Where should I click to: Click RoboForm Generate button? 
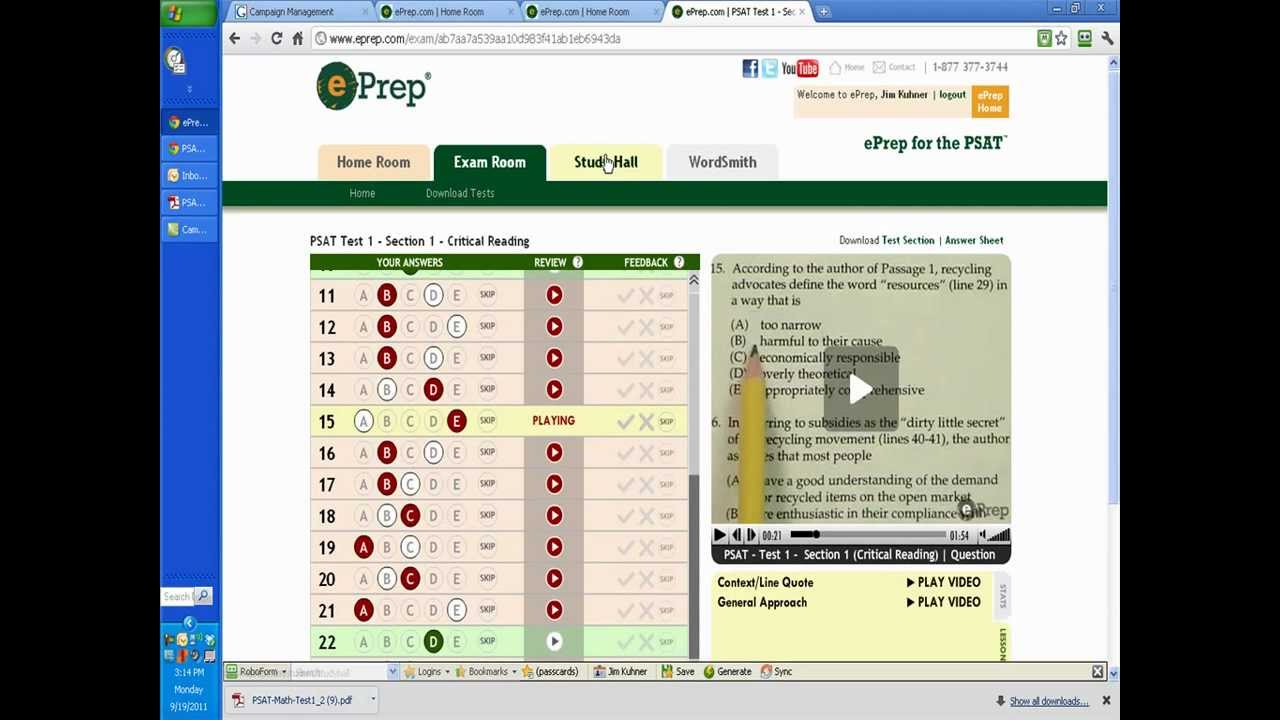(x=726, y=672)
